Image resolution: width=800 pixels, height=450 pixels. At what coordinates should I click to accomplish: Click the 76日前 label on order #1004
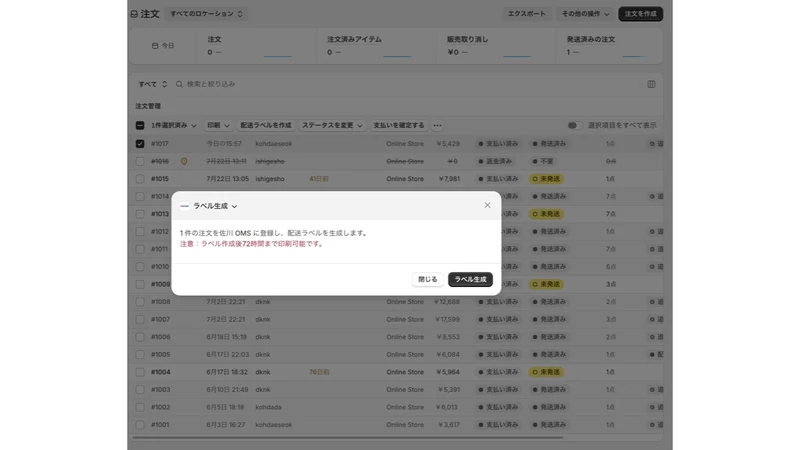coord(319,372)
